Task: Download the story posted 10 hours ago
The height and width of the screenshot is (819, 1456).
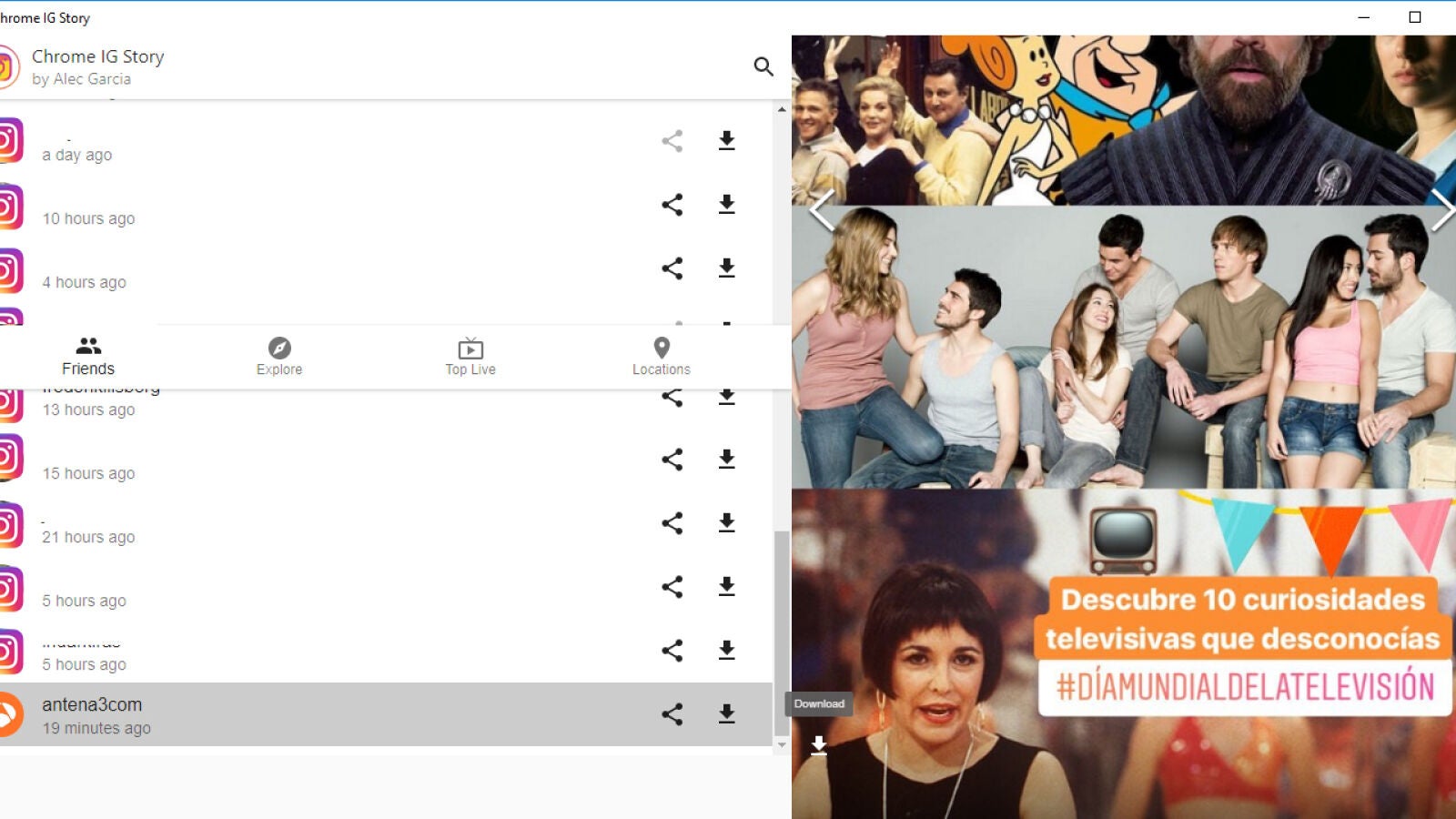Action: coord(726,205)
